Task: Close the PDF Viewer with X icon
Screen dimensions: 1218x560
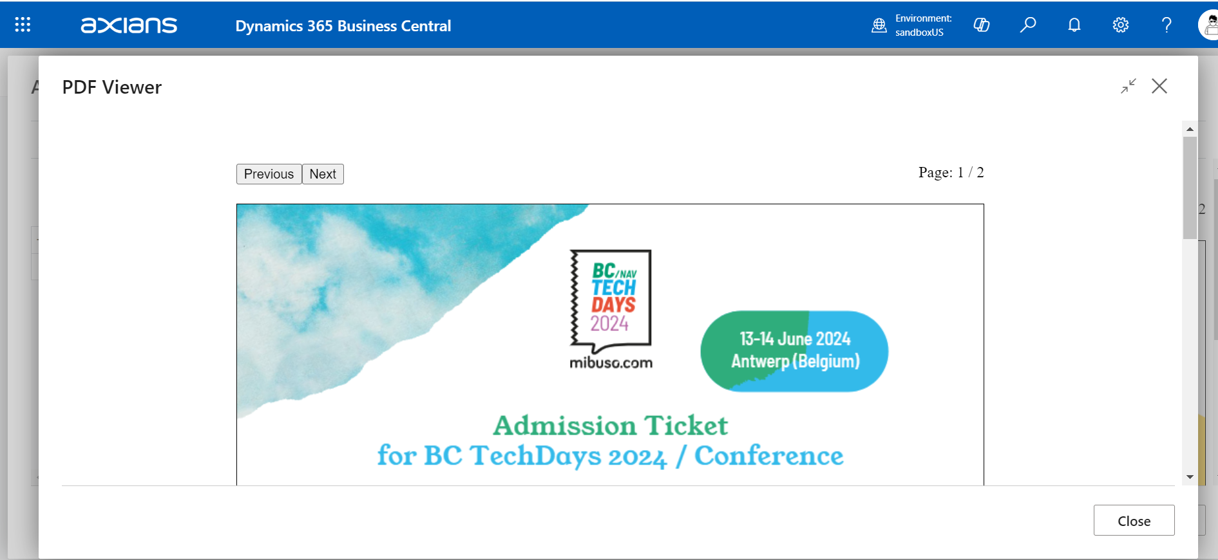Action: (x=1159, y=86)
